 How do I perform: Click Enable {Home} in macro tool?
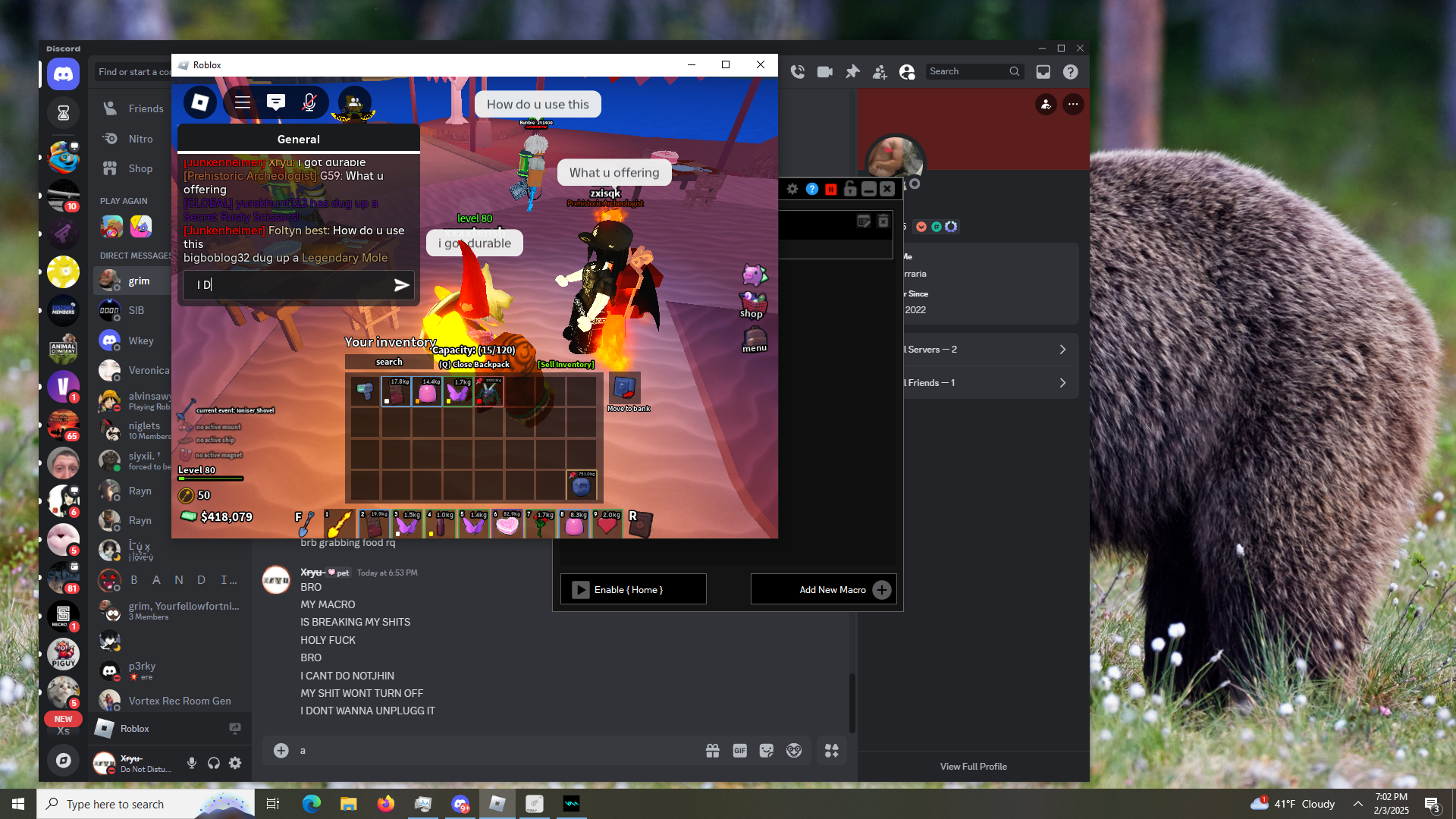pos(633,589)
